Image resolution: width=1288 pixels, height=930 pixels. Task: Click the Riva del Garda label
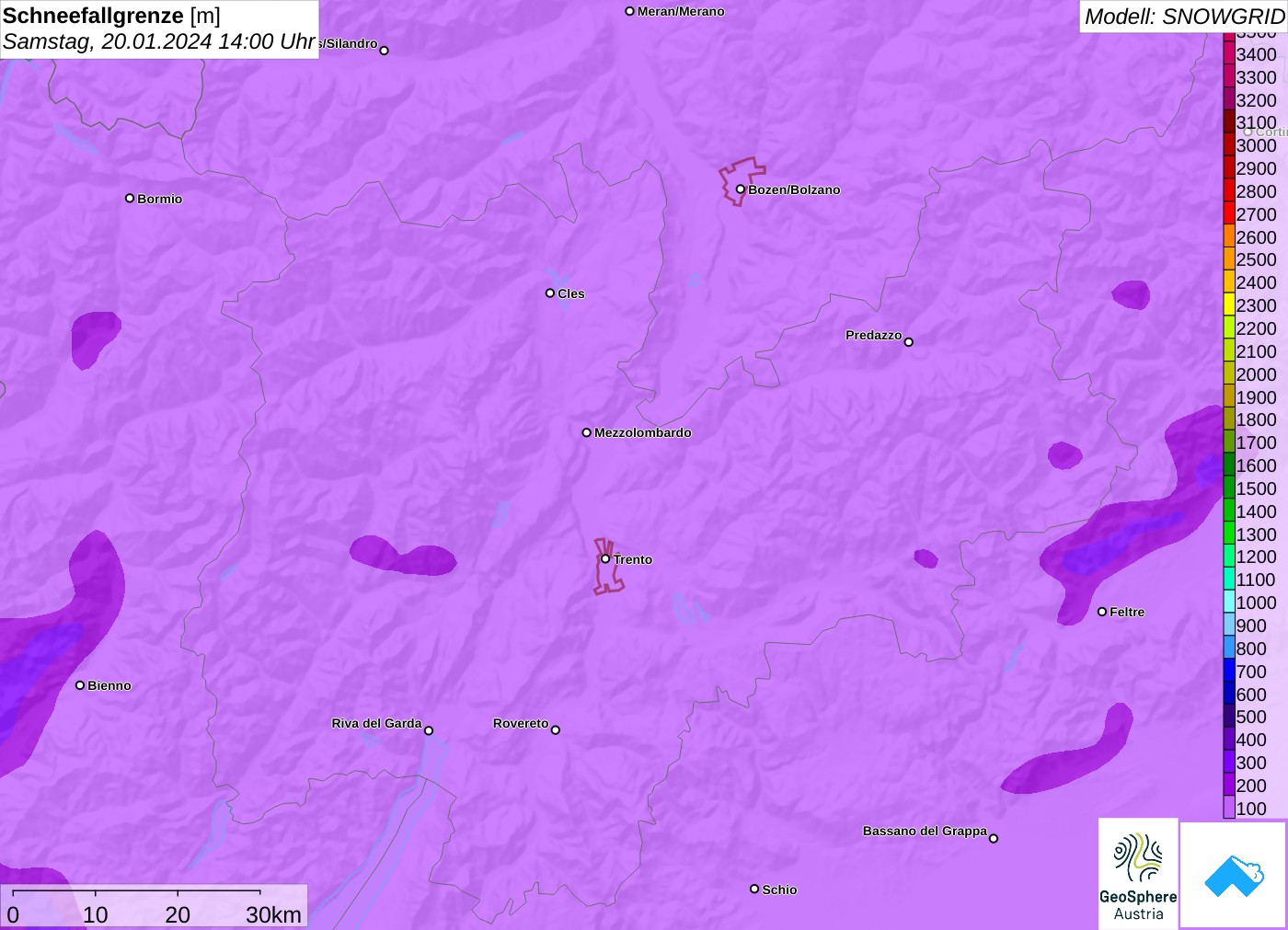tap(376, 723)
